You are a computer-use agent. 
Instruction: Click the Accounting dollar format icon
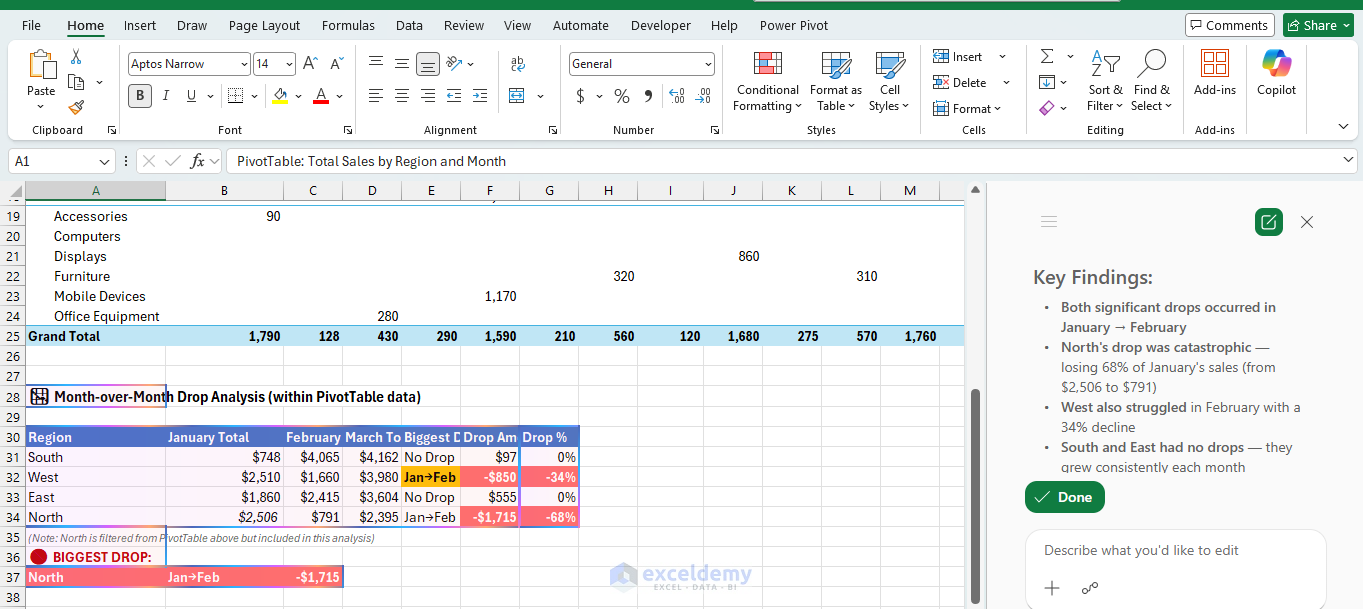[581, 96]
